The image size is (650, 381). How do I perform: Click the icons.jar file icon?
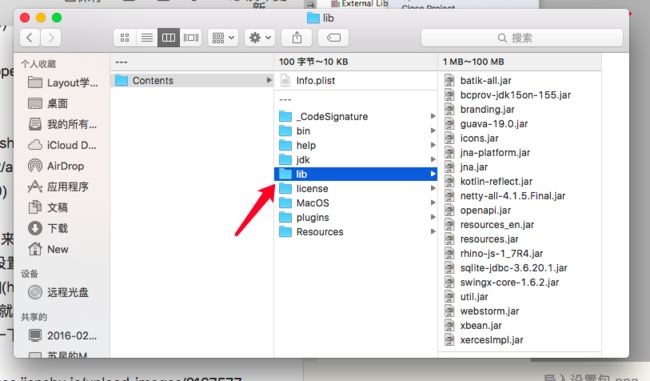449,138
